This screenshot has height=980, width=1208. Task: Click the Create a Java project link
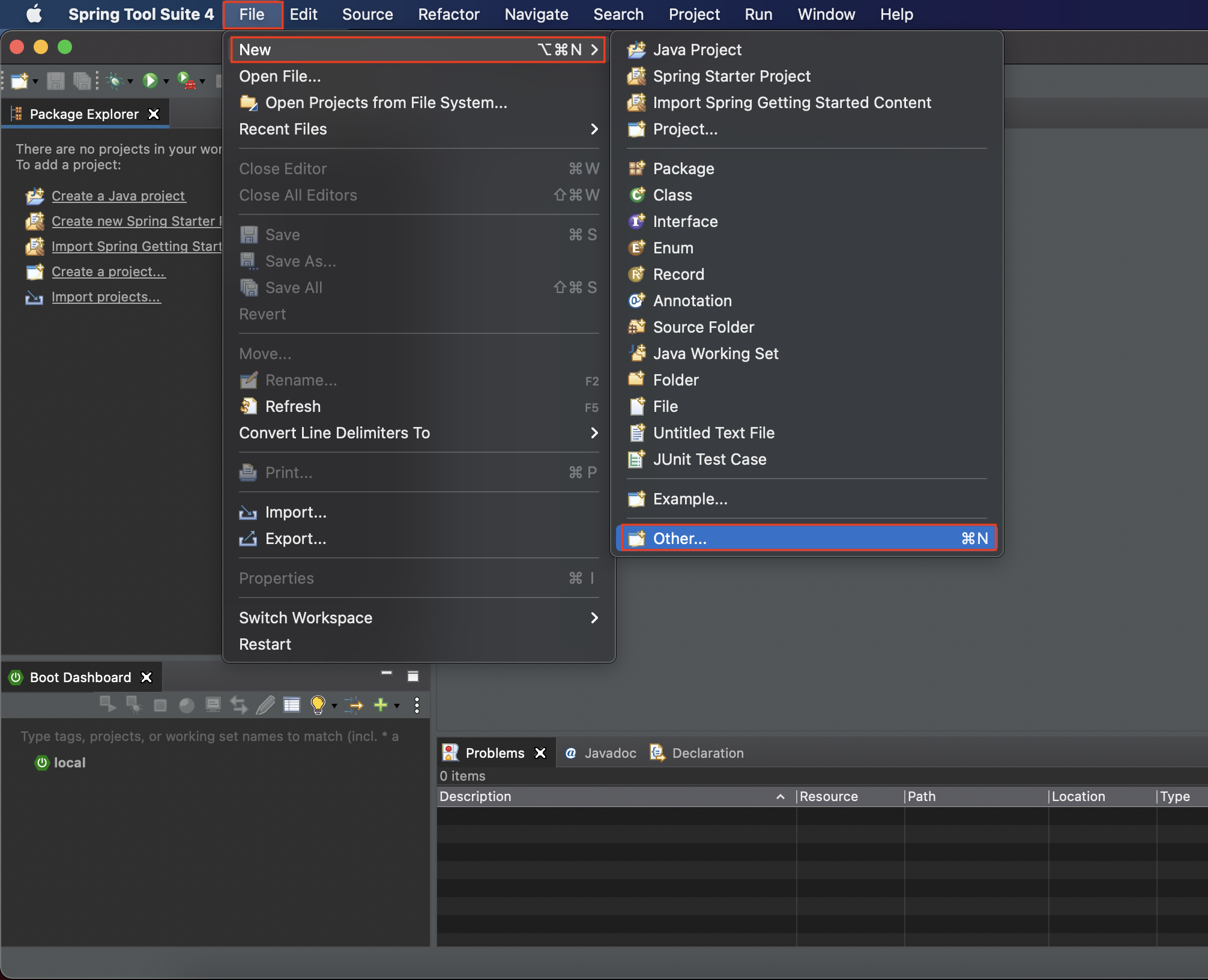point(118,196)
